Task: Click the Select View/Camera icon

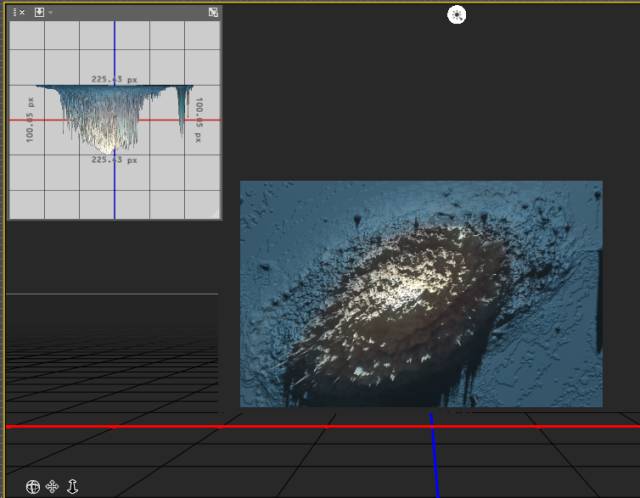Action: 39,12
